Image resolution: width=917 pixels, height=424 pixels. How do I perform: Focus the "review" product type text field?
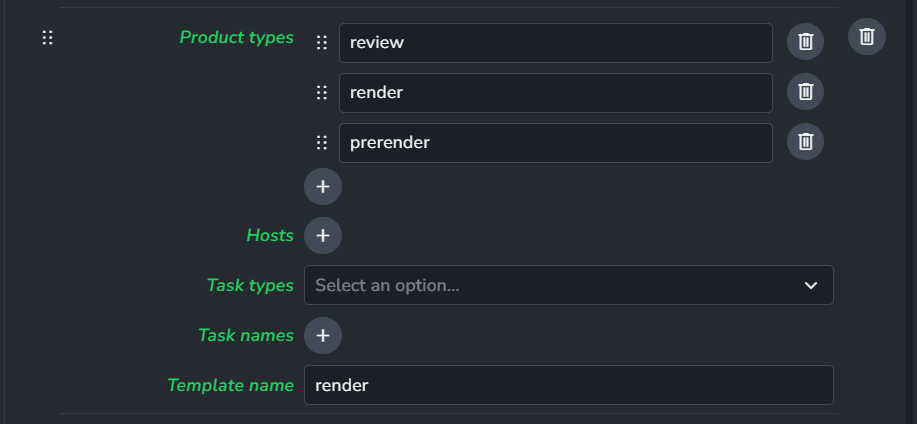coord(556,43)
